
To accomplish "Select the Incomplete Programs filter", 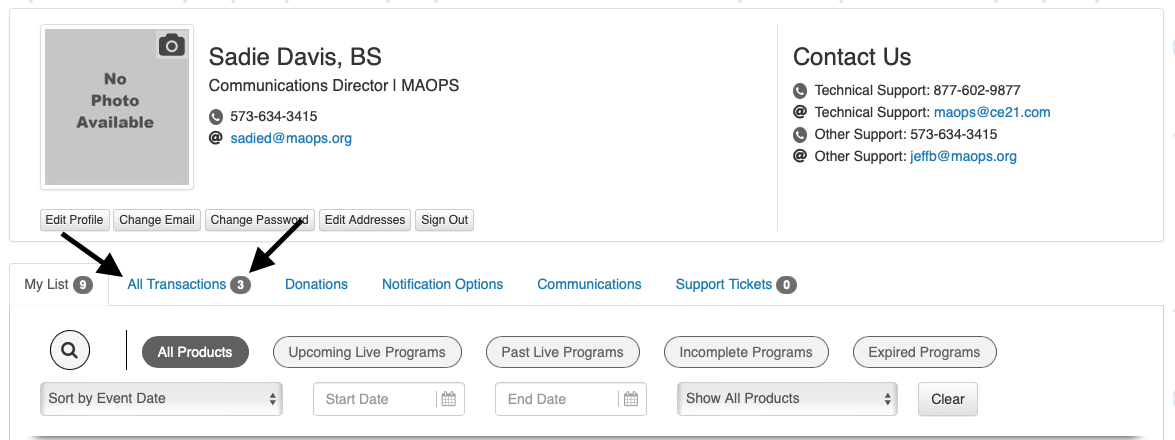I will click(746, 352).
